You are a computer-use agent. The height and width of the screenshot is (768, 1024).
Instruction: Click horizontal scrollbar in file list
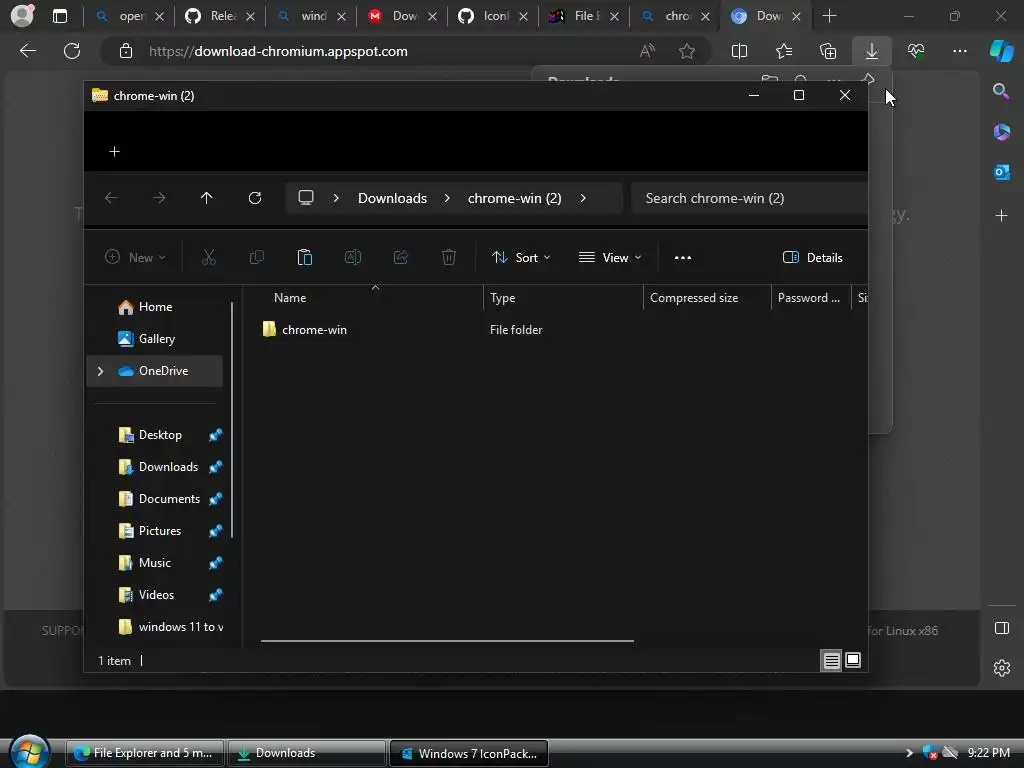point(447,641)
